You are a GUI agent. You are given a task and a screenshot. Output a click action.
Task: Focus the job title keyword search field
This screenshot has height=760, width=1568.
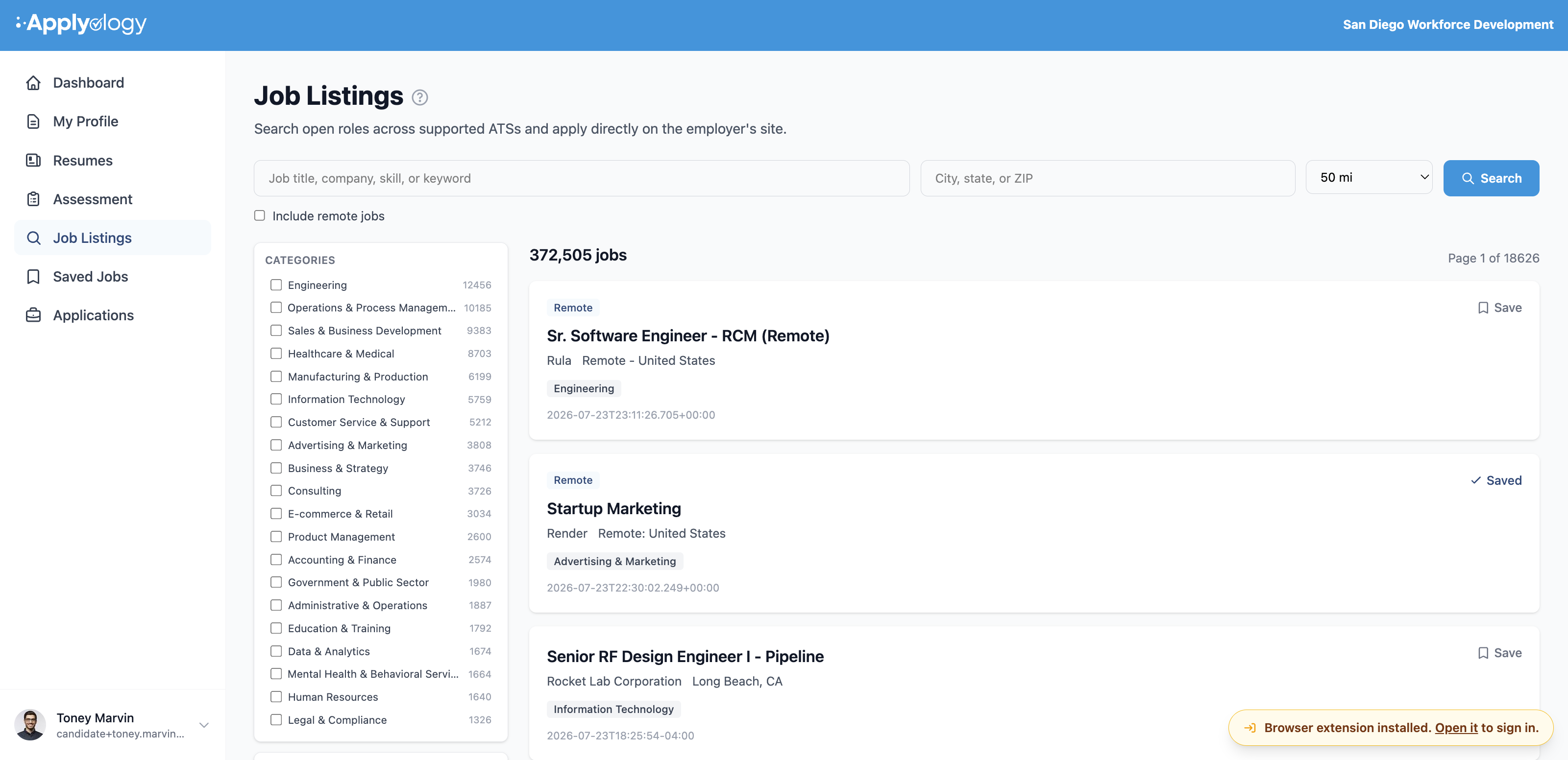point(581,178)
